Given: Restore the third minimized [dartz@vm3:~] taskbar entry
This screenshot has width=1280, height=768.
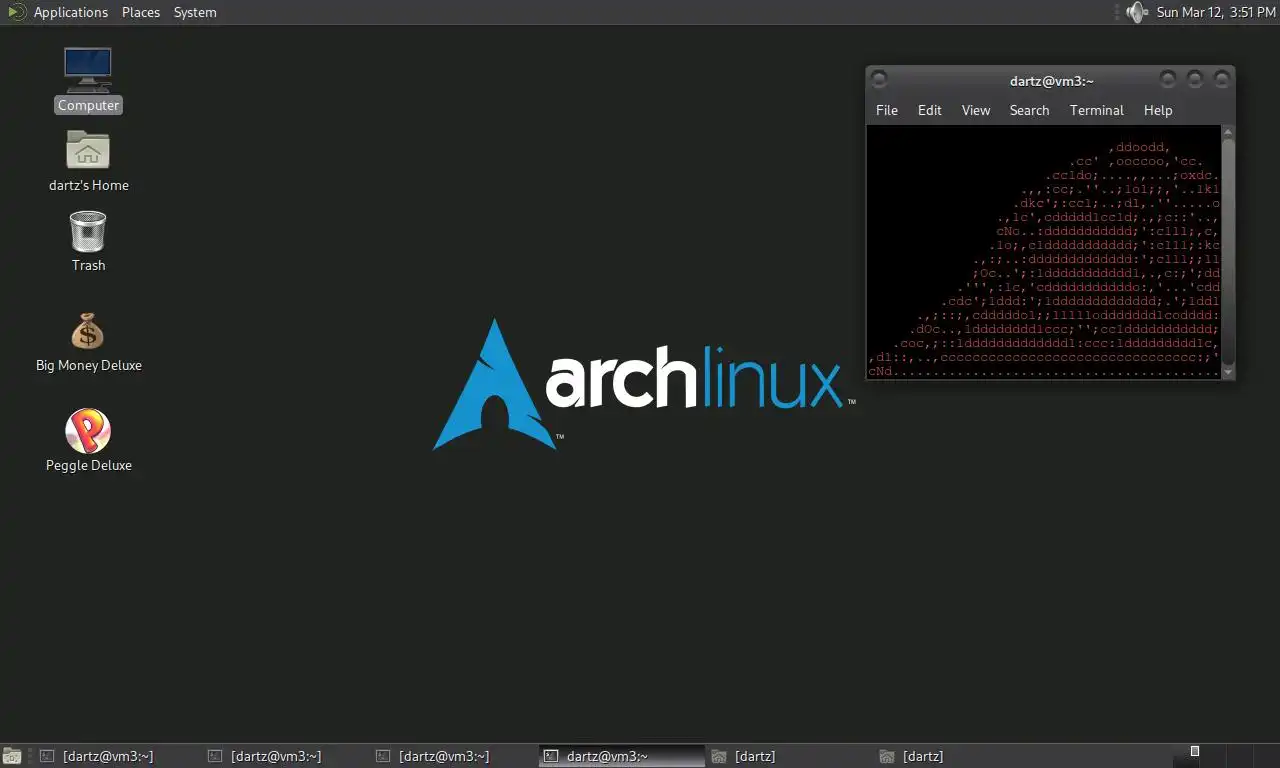Looking at the screenshot, I should 453,756.
